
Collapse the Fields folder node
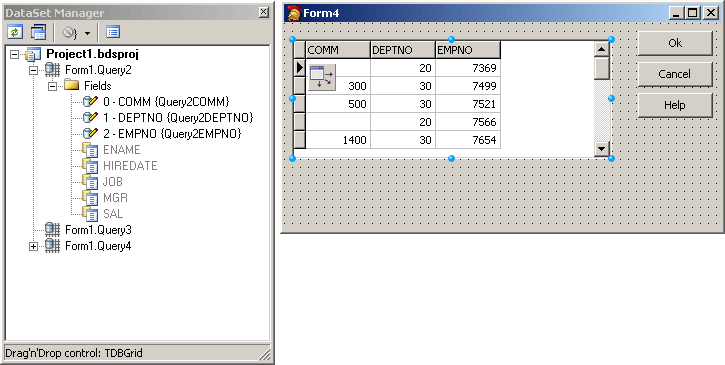[53, 86]
